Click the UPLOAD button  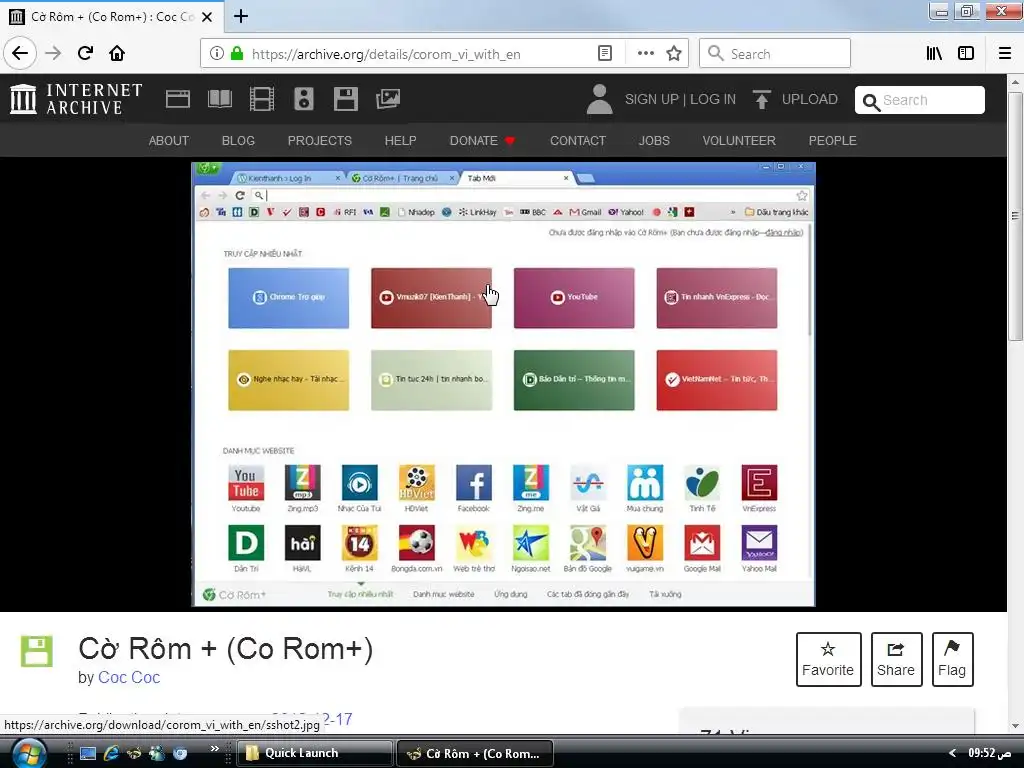(x=795, y=99)
